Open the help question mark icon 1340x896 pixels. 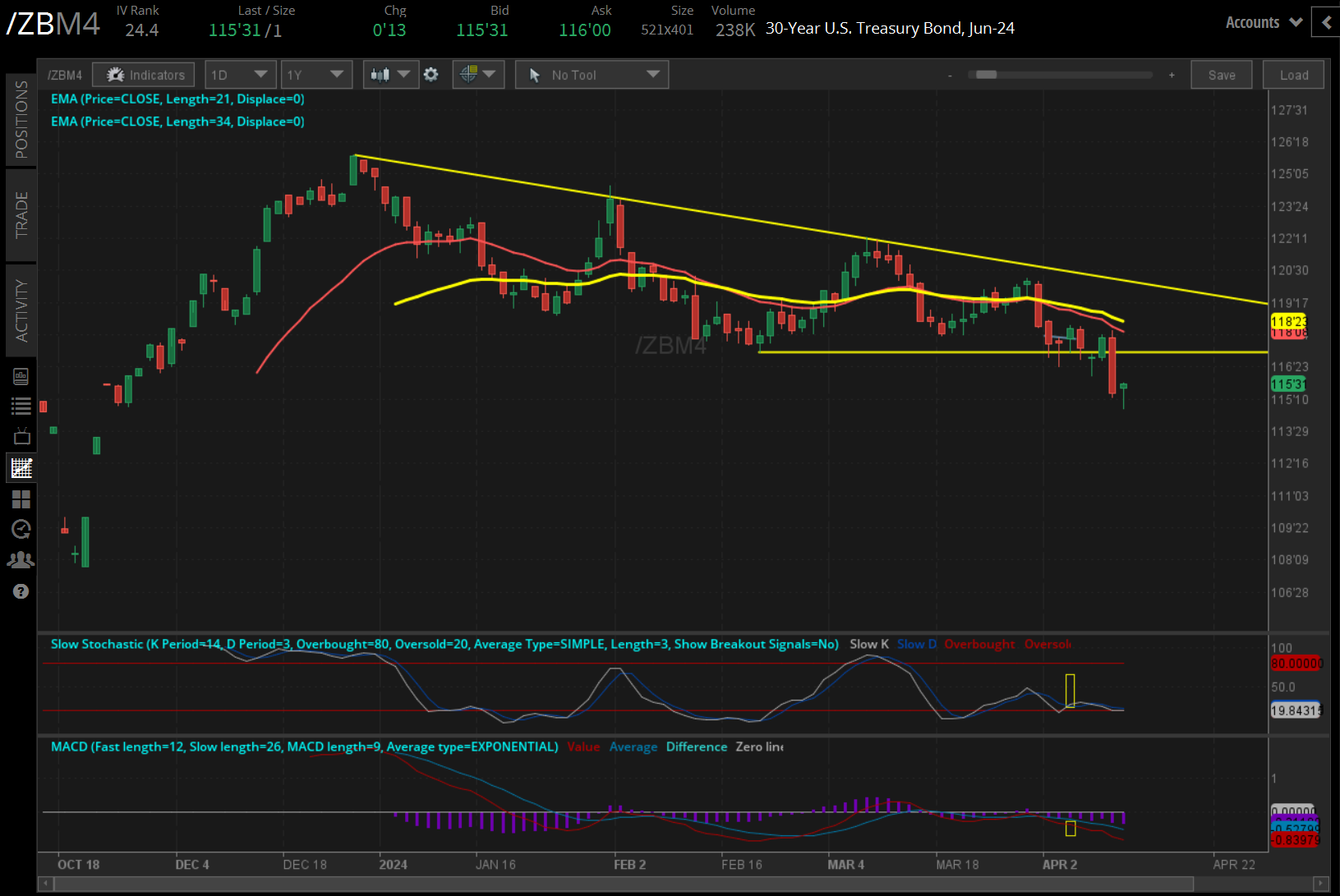(21, 591)
